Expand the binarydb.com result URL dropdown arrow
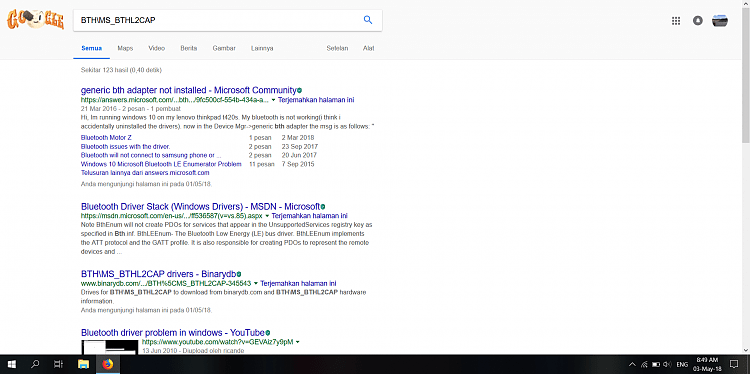750x374 pixels. (x=256, y=284)
